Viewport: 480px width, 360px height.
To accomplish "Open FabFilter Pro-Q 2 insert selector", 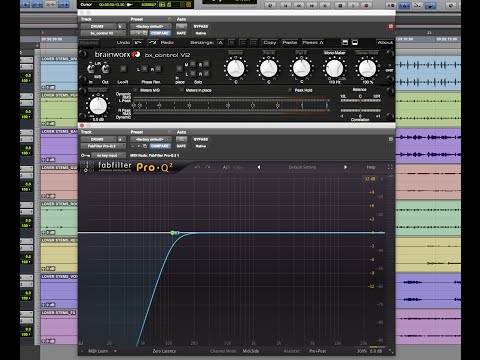I will (103, 146).
